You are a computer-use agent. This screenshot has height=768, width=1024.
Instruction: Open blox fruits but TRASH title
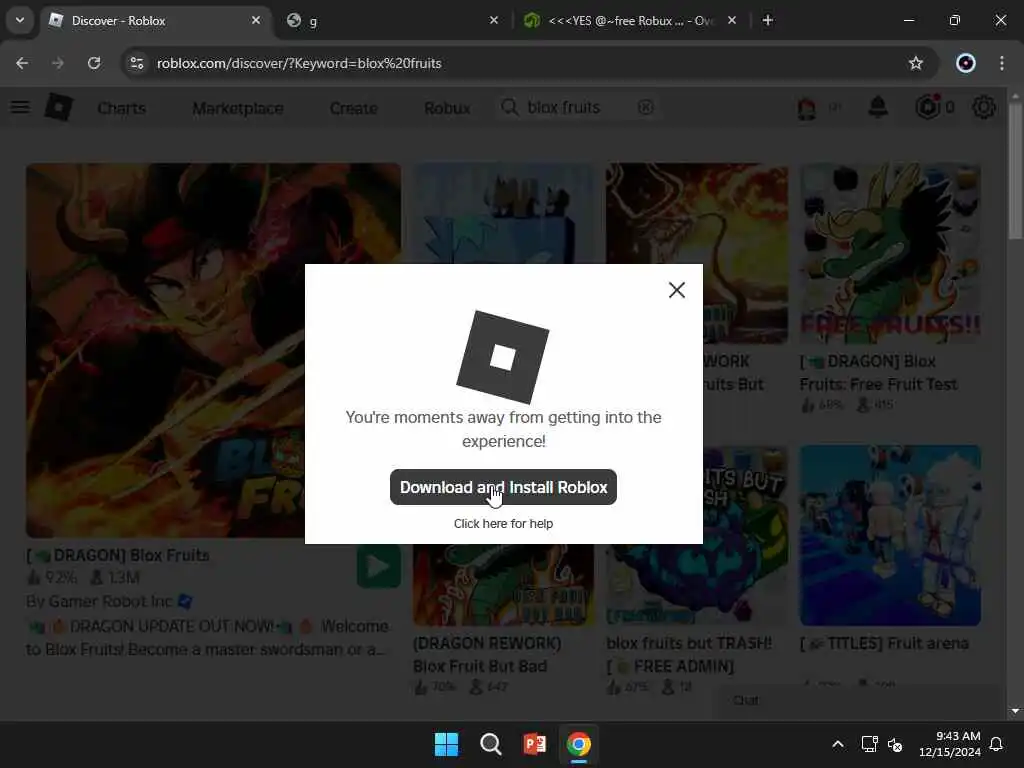689,654
